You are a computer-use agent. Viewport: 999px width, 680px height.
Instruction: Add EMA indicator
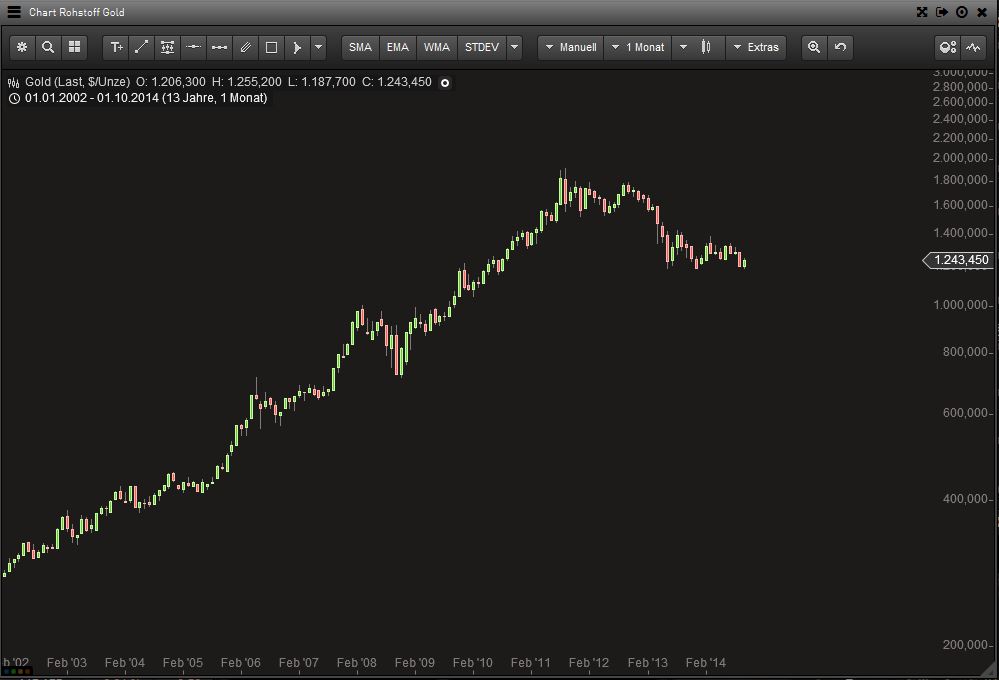pyautogui.click(x=398, y=47)
